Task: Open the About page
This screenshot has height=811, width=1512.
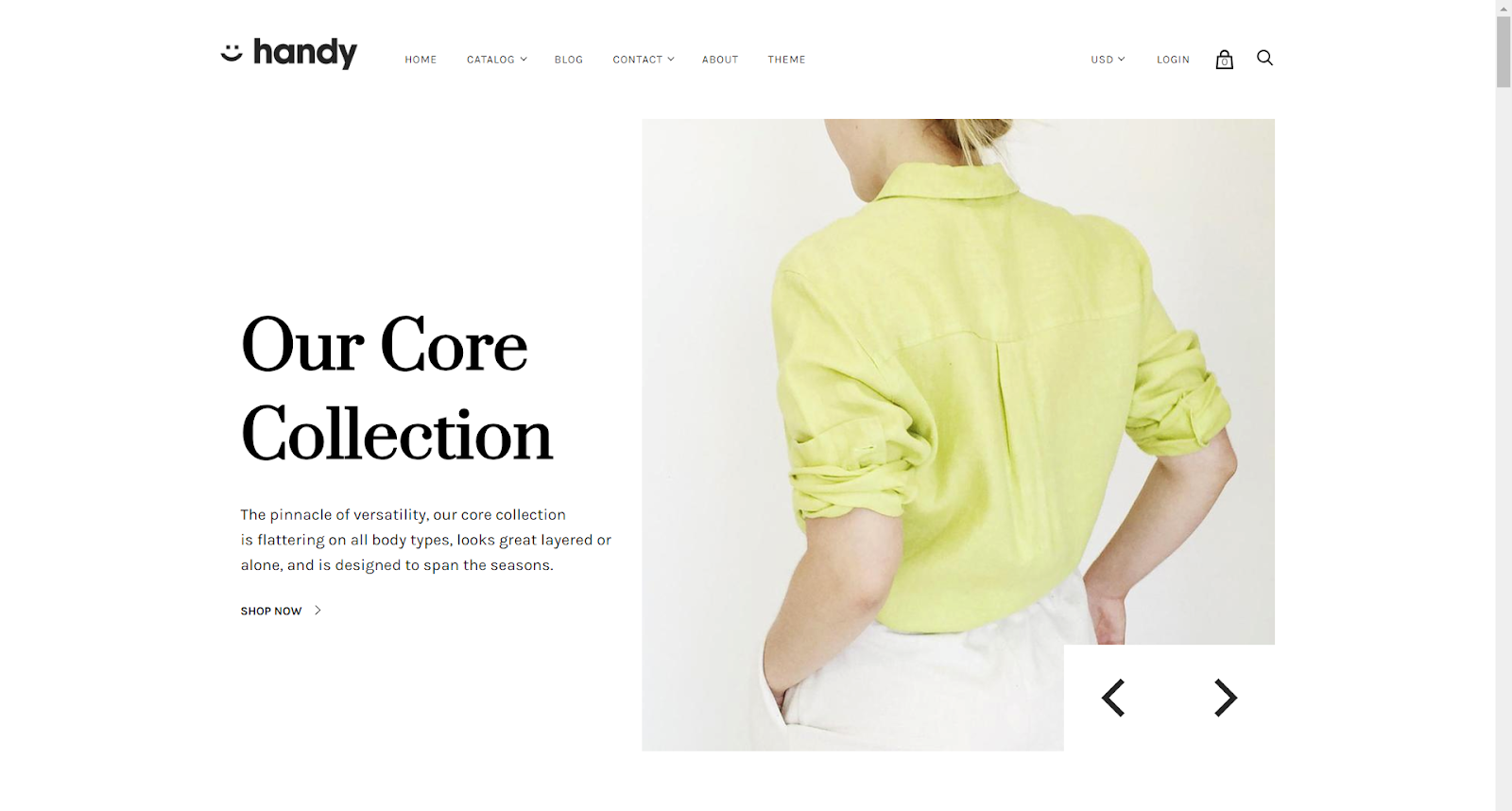Action: (x=720, y=60)
